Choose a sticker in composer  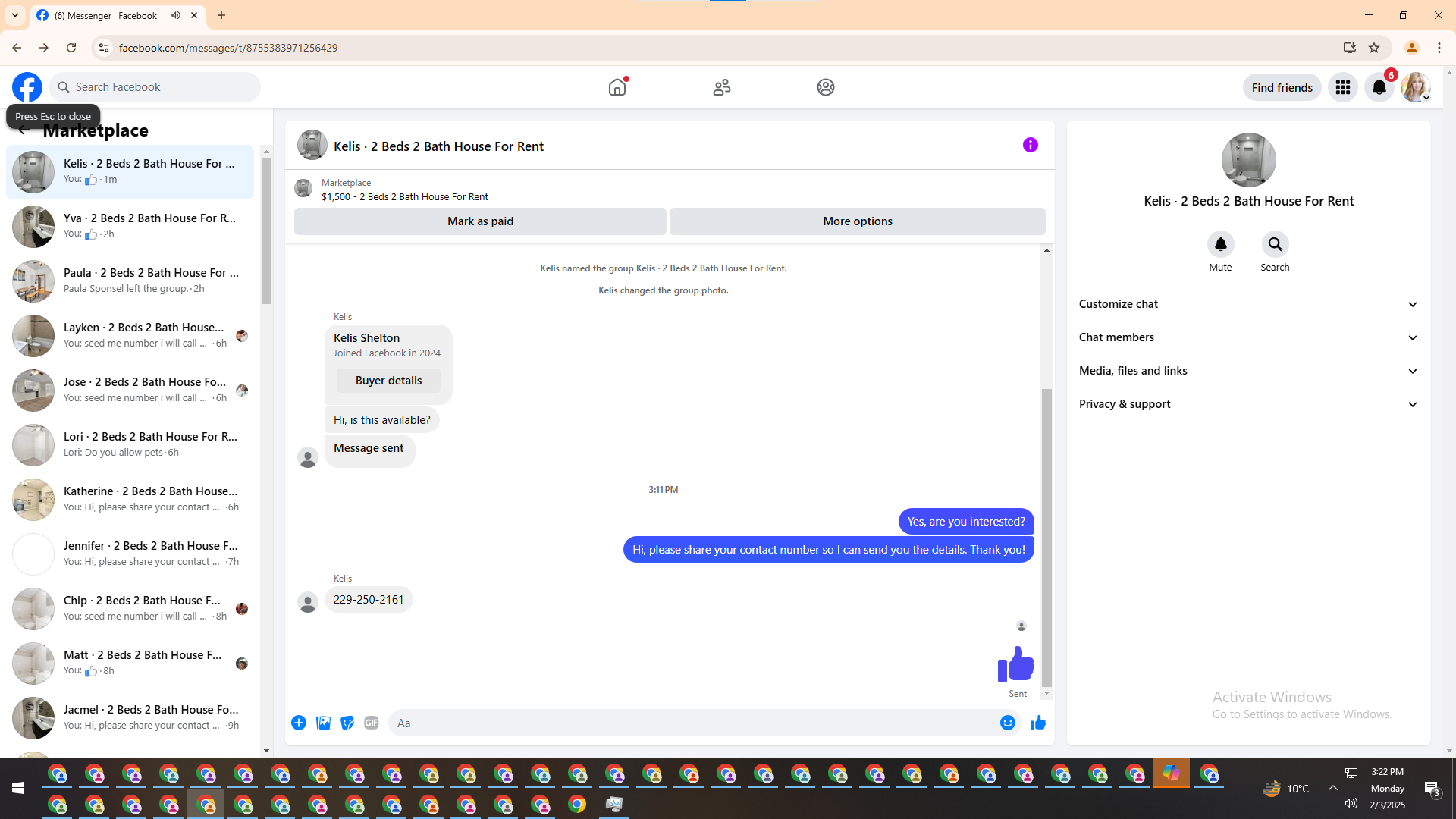[347, 723]
